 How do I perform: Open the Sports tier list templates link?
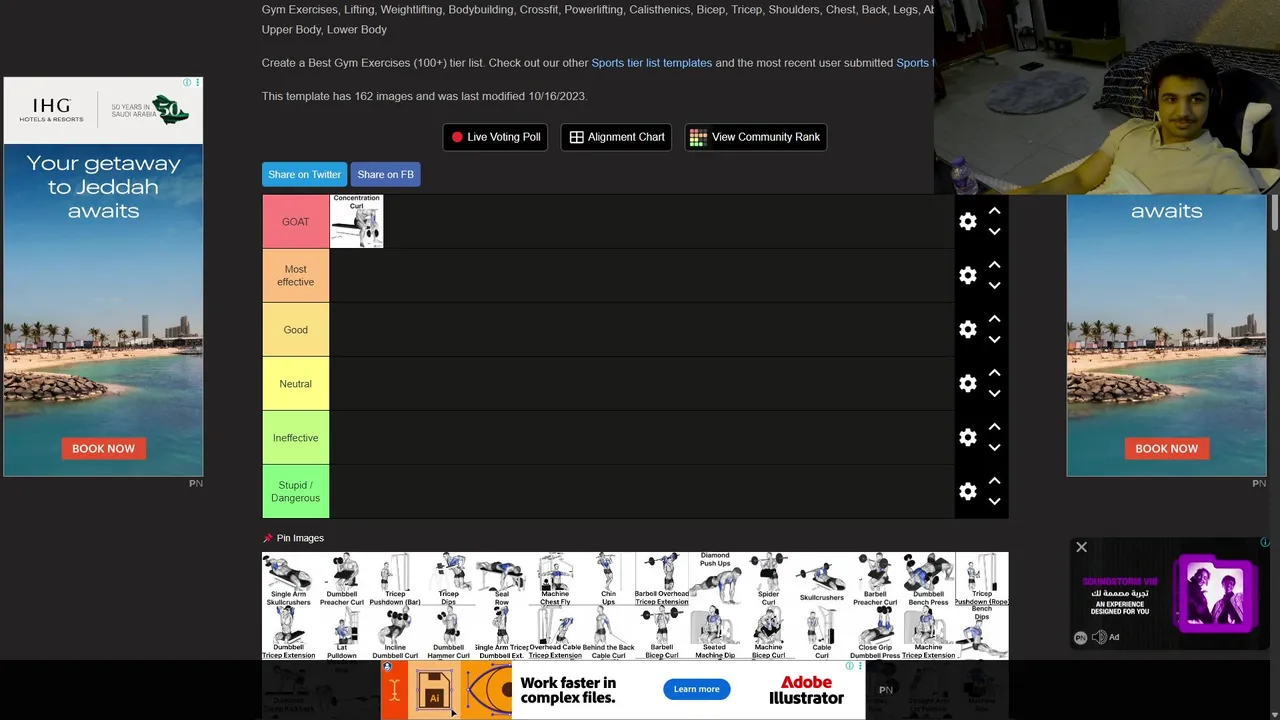click(651, 63)
